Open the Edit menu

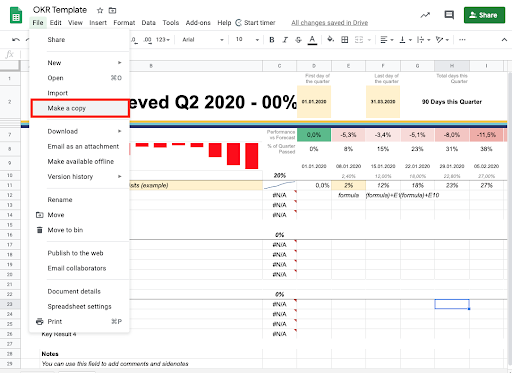click(x=55, y=23)
